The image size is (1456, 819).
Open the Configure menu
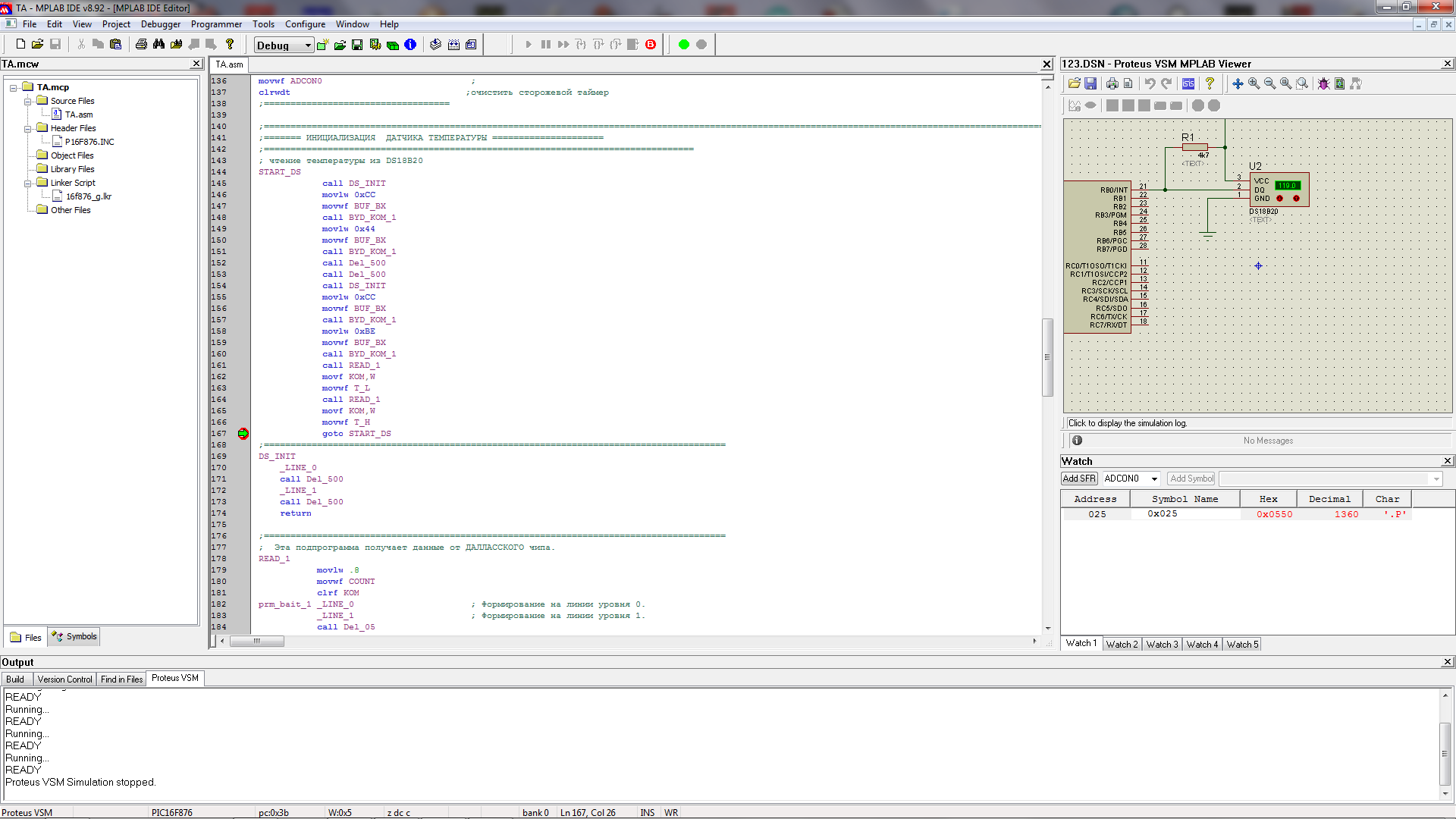click(305, 24)
